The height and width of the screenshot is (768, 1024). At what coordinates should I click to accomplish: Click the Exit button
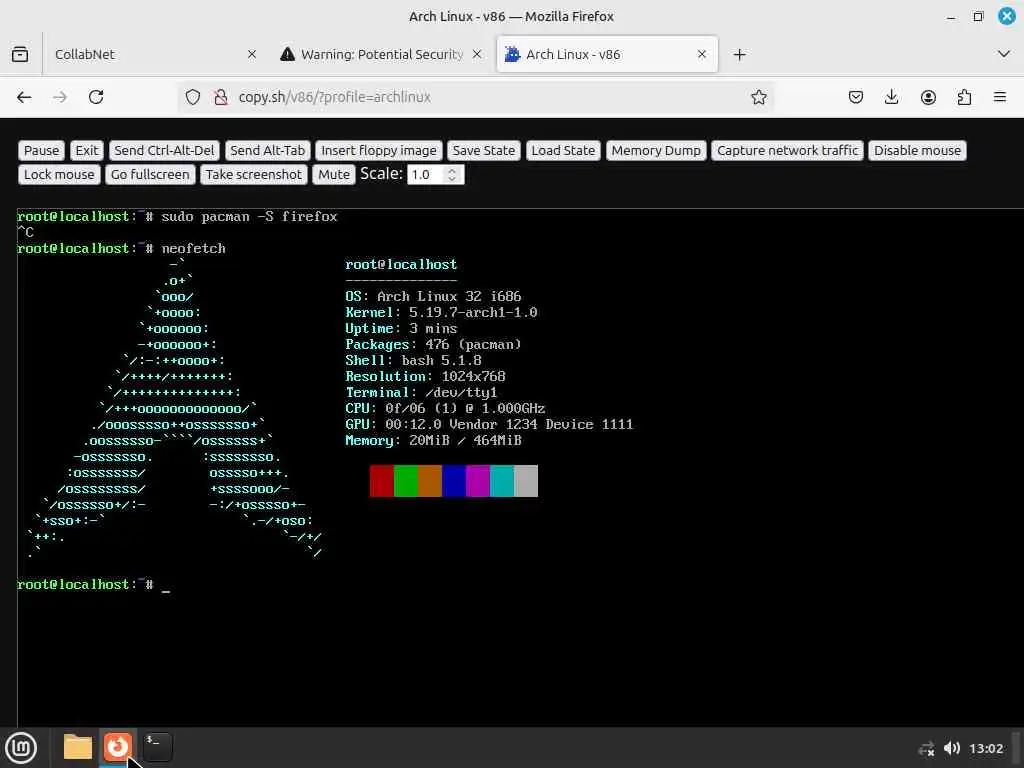pos(86,151)
